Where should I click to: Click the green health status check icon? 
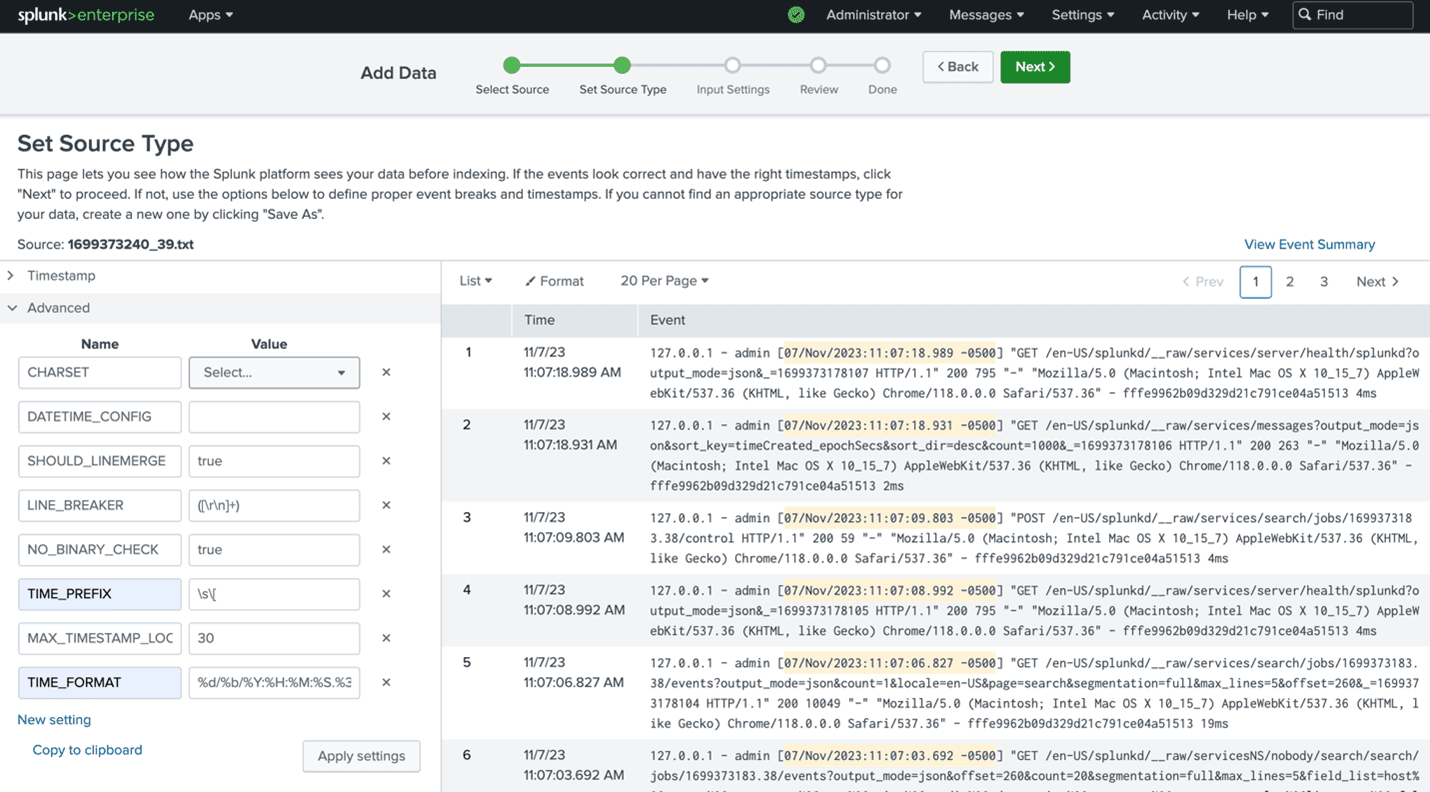tap(796, 15)
